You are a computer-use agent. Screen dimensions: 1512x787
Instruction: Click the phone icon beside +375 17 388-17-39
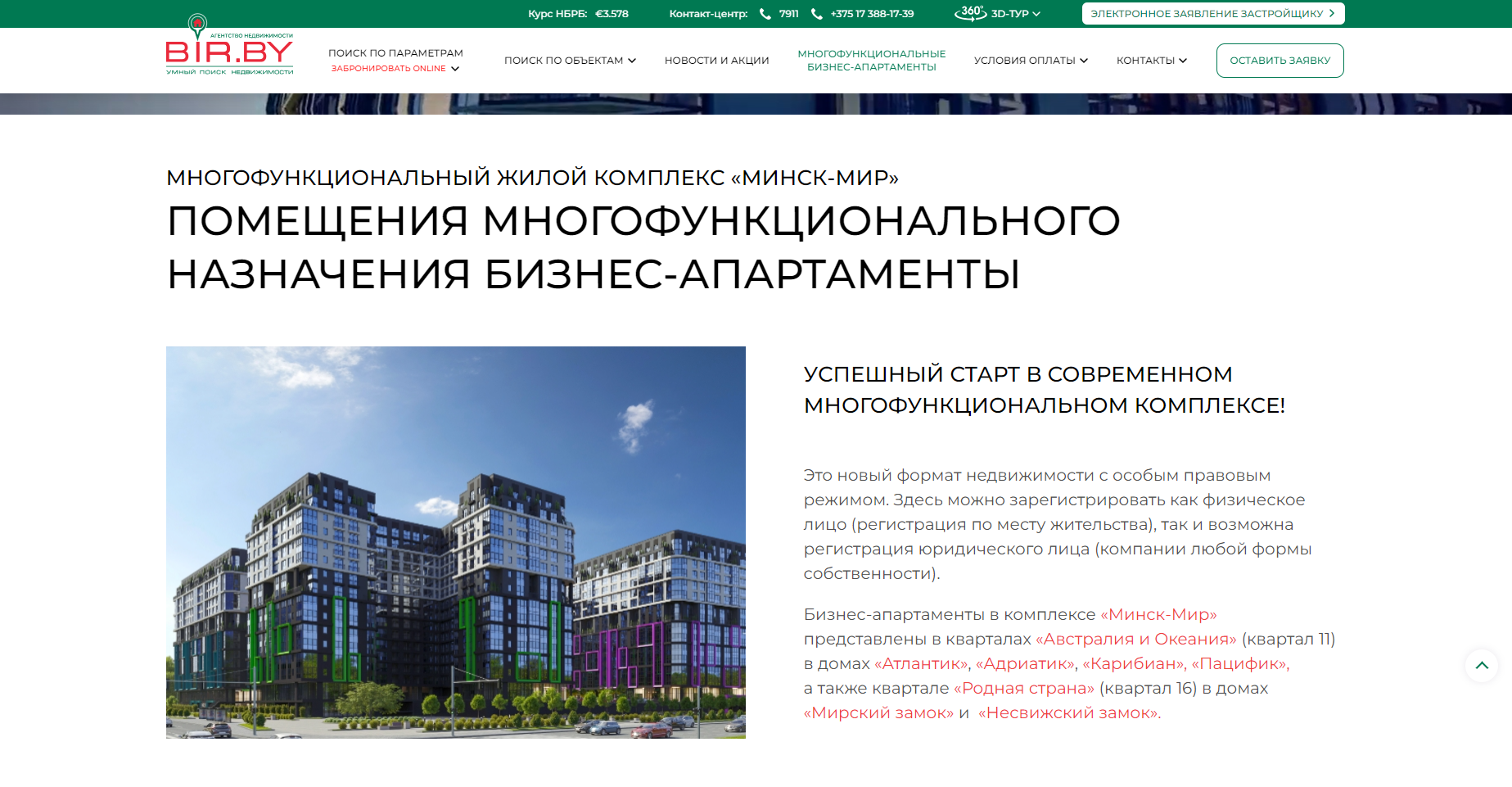point(816,14)
